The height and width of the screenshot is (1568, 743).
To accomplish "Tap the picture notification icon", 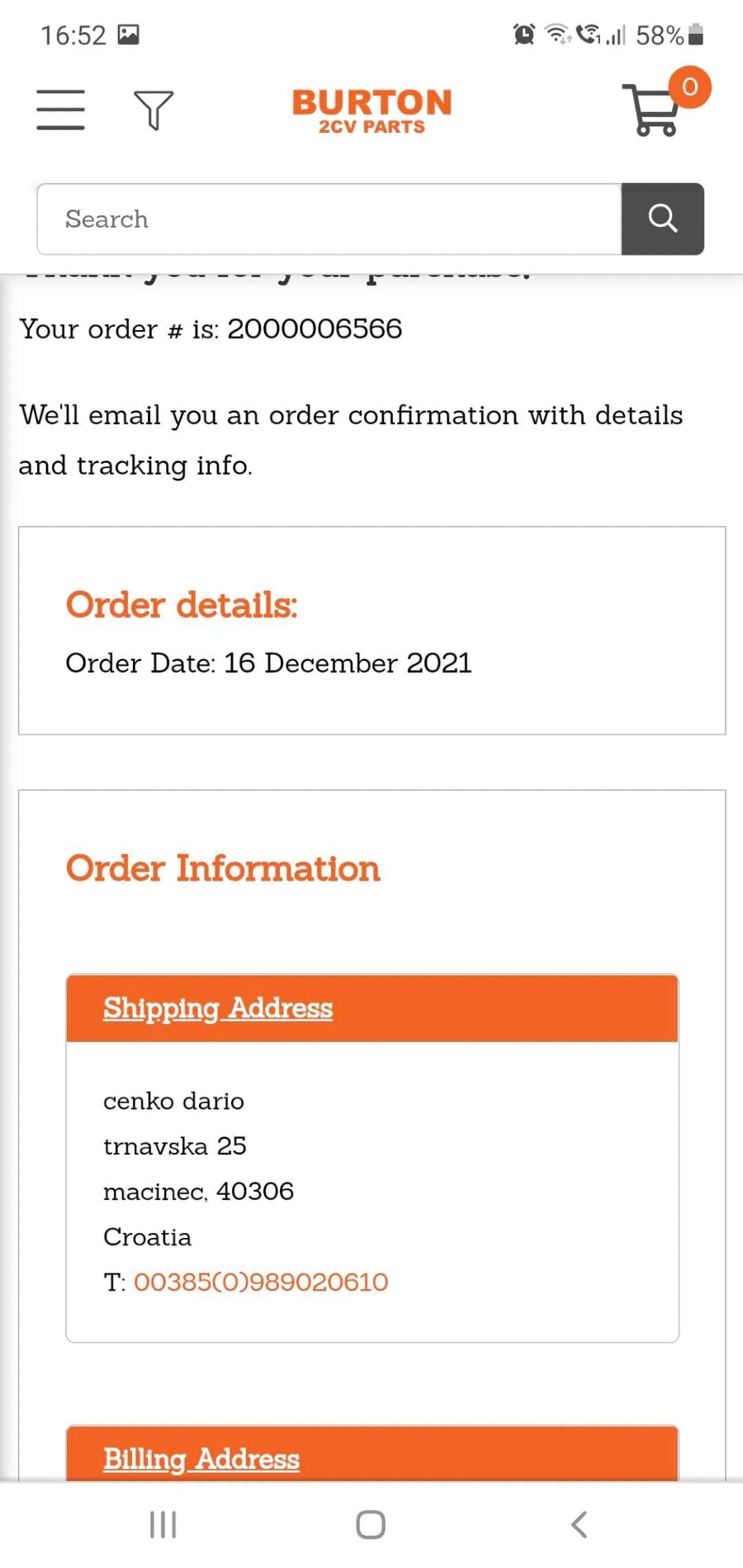I will click(128, 35).
